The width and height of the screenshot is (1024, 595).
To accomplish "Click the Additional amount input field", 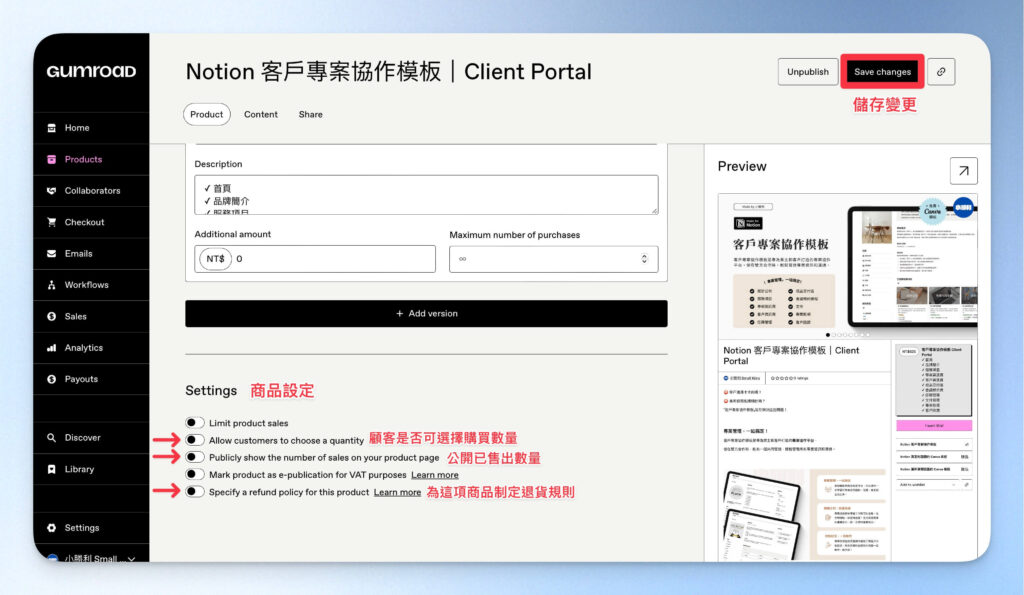I will point(315,259).
